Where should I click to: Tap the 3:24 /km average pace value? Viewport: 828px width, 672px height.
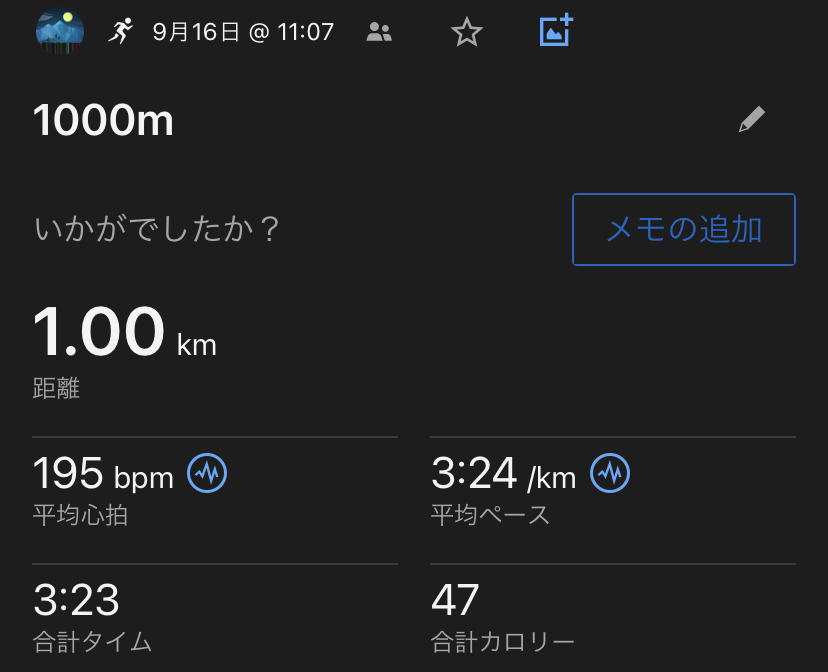point(503,474)
